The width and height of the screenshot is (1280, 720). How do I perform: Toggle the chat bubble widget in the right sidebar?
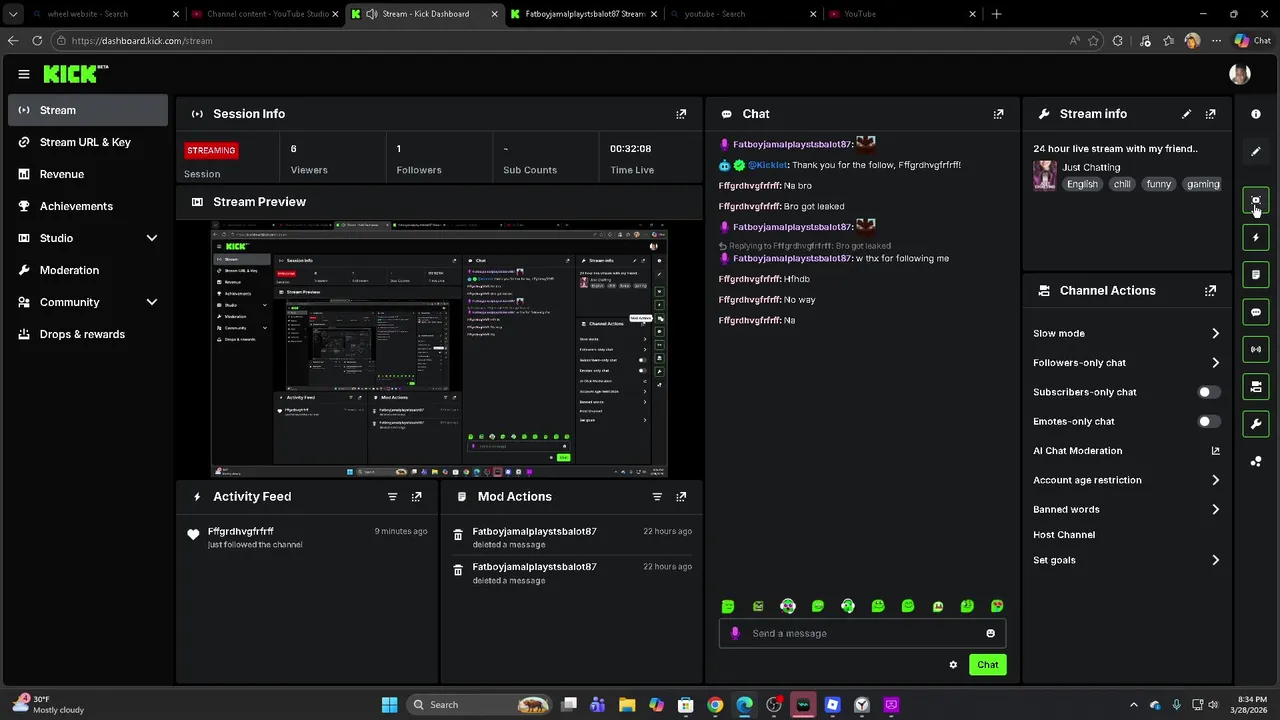tap(1256, 312)
